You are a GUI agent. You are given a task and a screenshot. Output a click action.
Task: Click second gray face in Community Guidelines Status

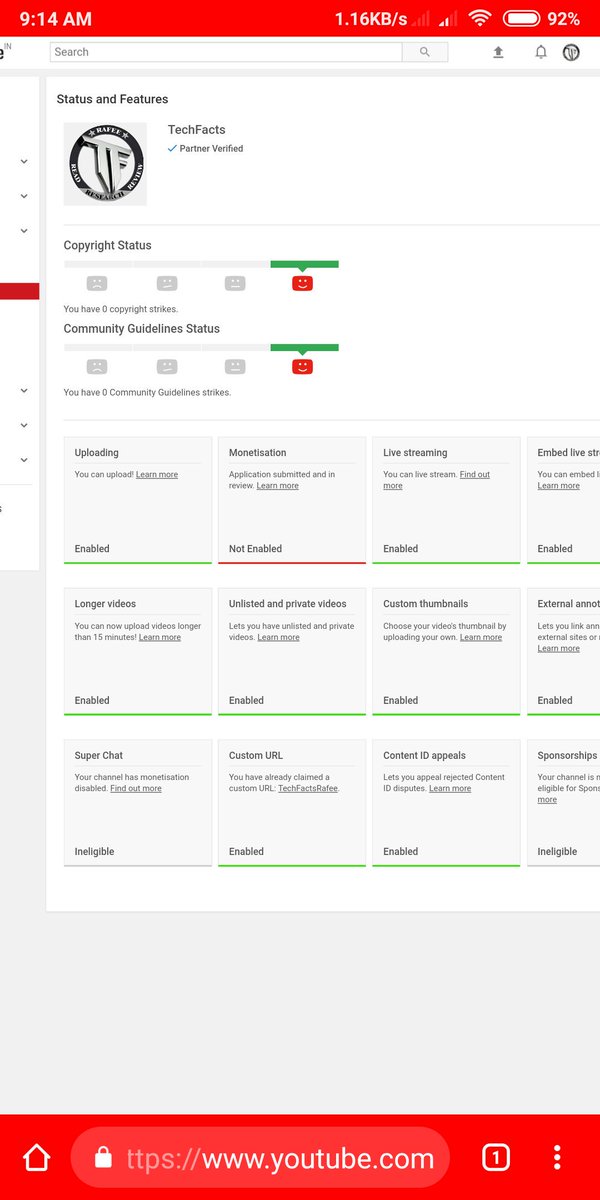167,367
